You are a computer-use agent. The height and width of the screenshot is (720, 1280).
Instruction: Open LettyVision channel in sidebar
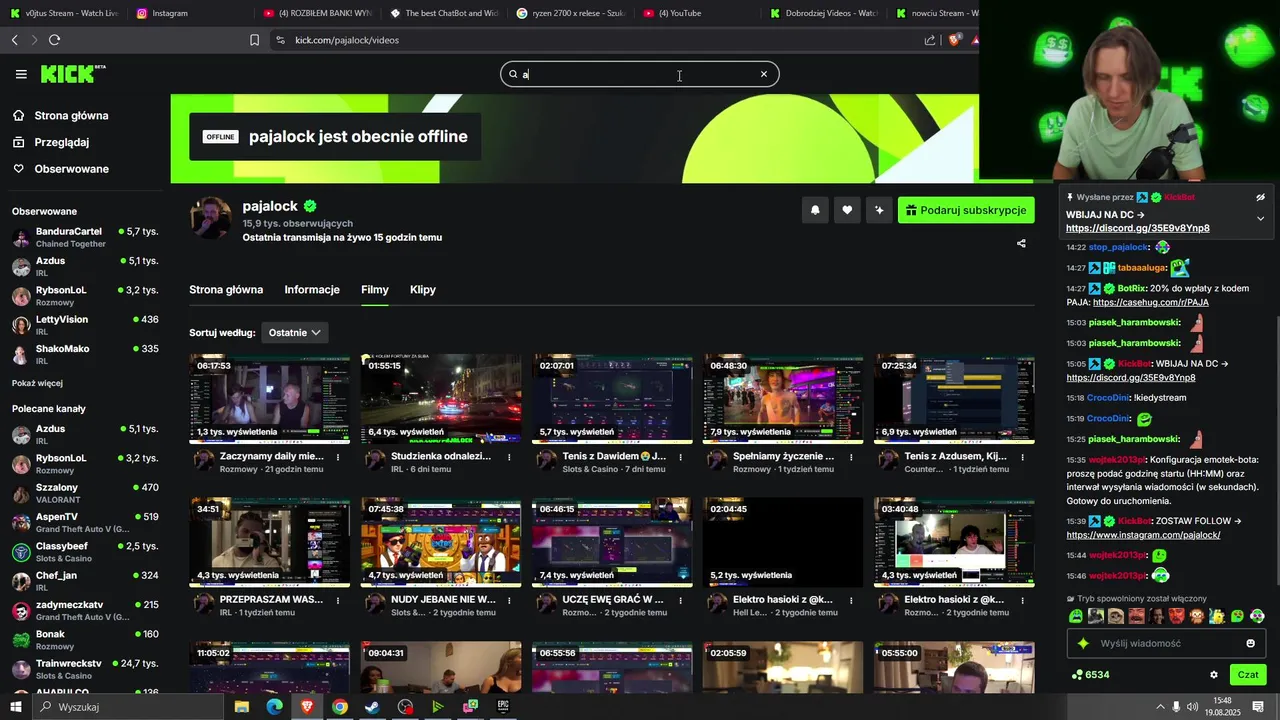(x=85, y=325)
